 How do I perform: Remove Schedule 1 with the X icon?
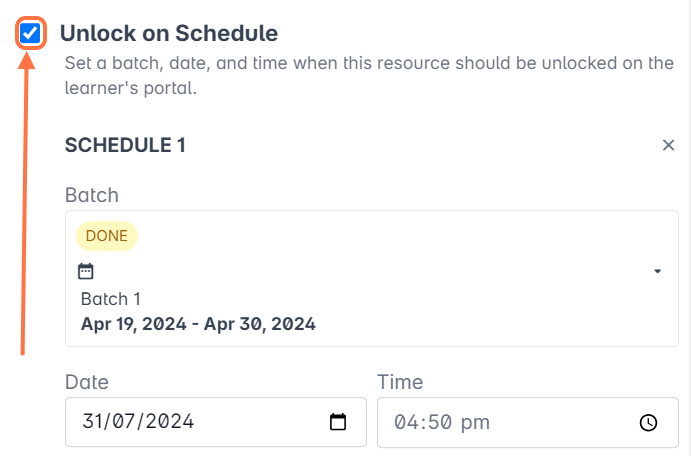669,145
